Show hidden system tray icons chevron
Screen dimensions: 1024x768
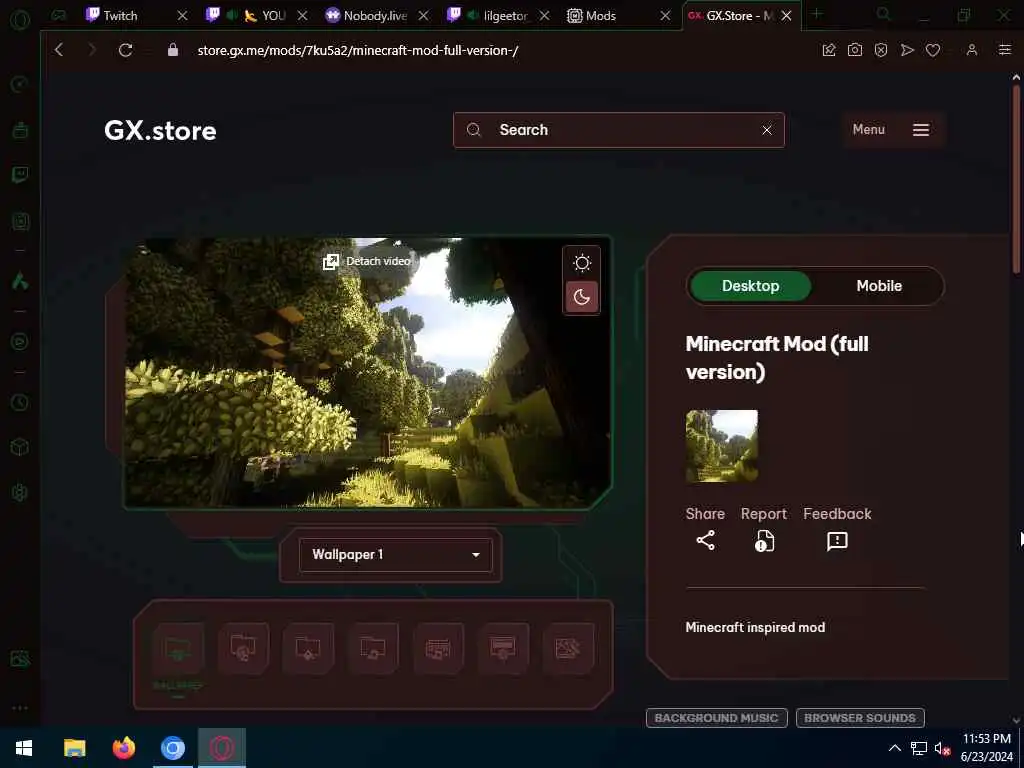(x=895, y=748)
